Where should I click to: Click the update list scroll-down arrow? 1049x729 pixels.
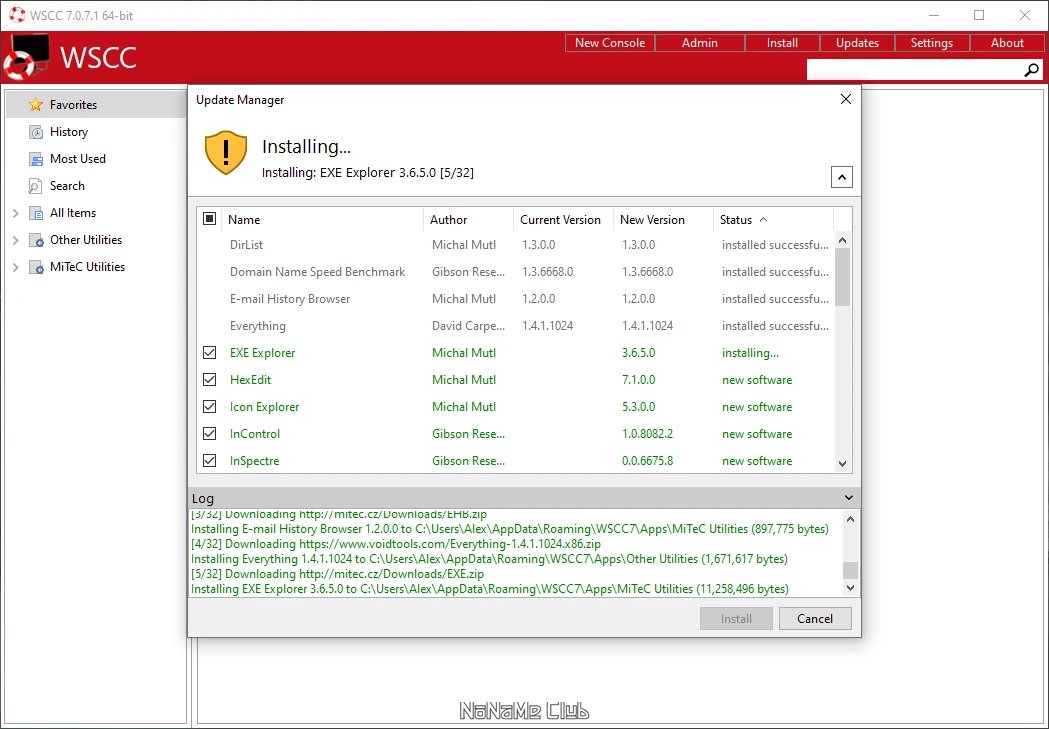[842, 463]
